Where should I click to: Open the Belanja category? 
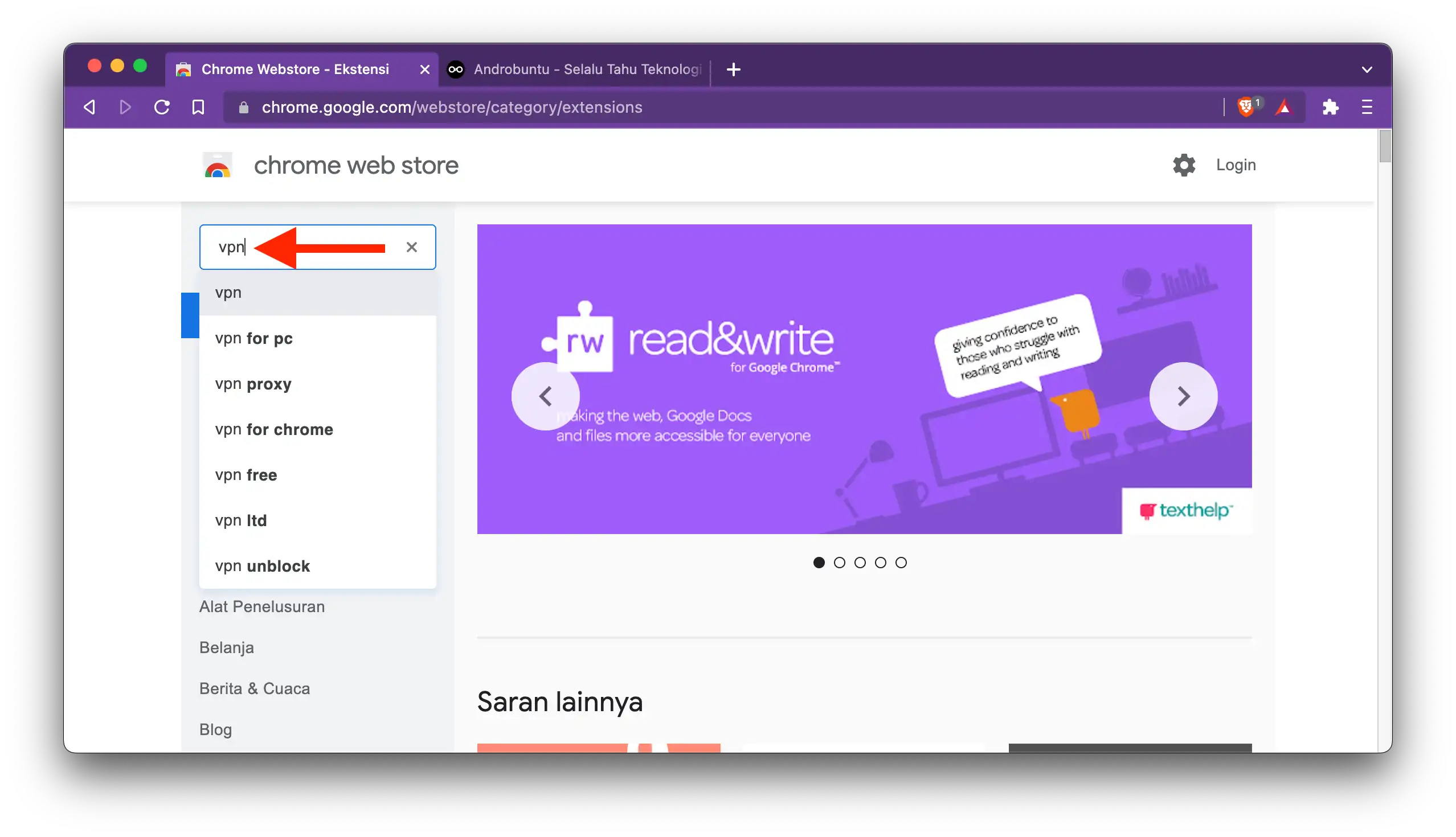click(x=226, y=647)
